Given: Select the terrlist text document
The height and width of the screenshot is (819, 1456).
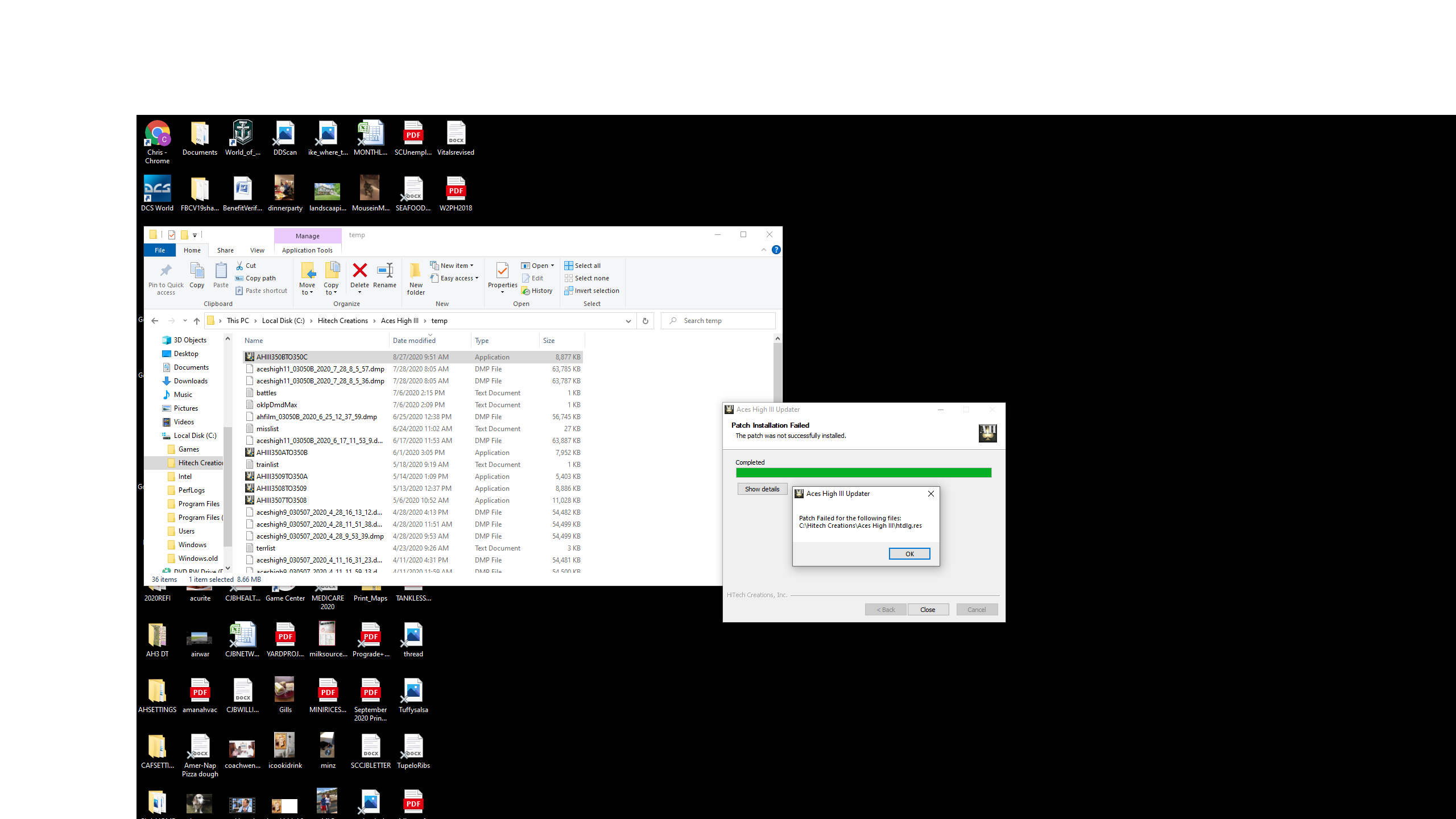Looking at the screenshot, I should [413, 548].
